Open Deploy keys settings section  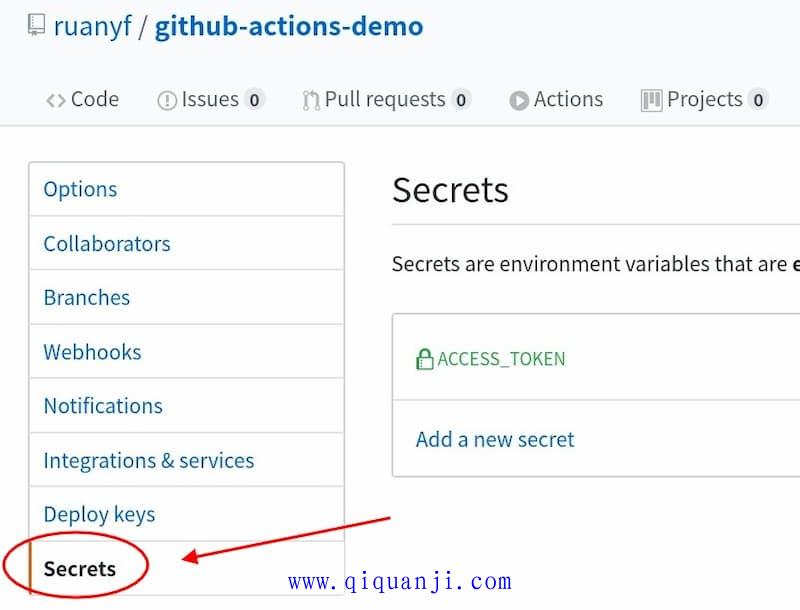pyautogui.click(x=187, y=514)
